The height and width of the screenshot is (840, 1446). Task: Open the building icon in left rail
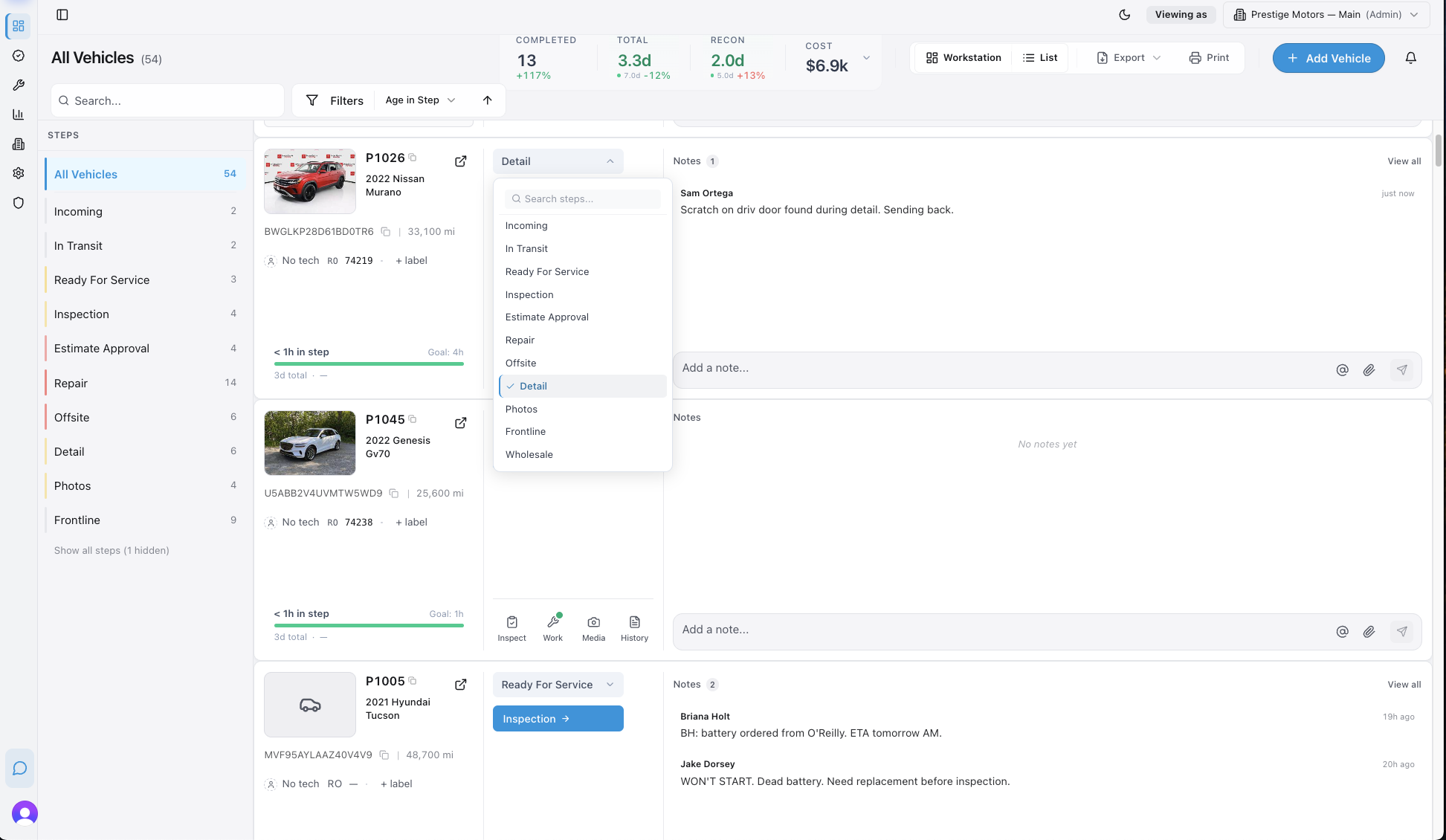19,144
